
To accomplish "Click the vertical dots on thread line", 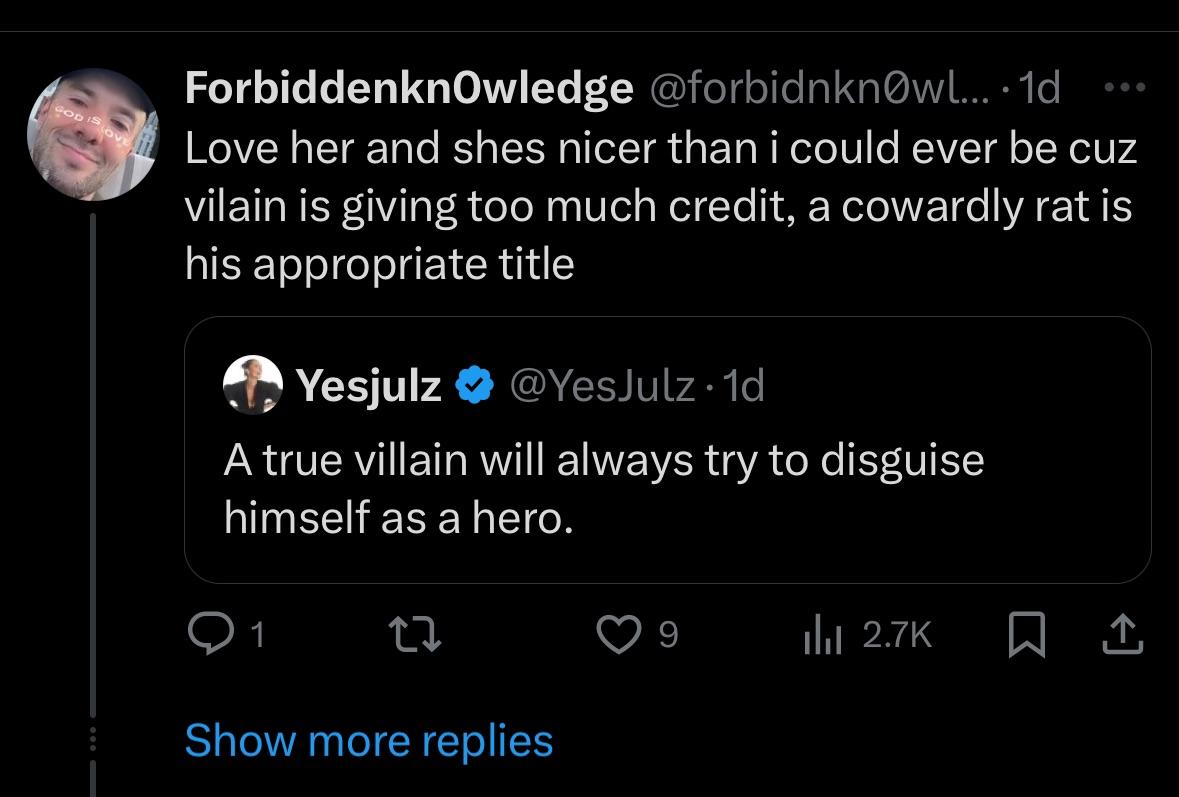I will [92, 741].
